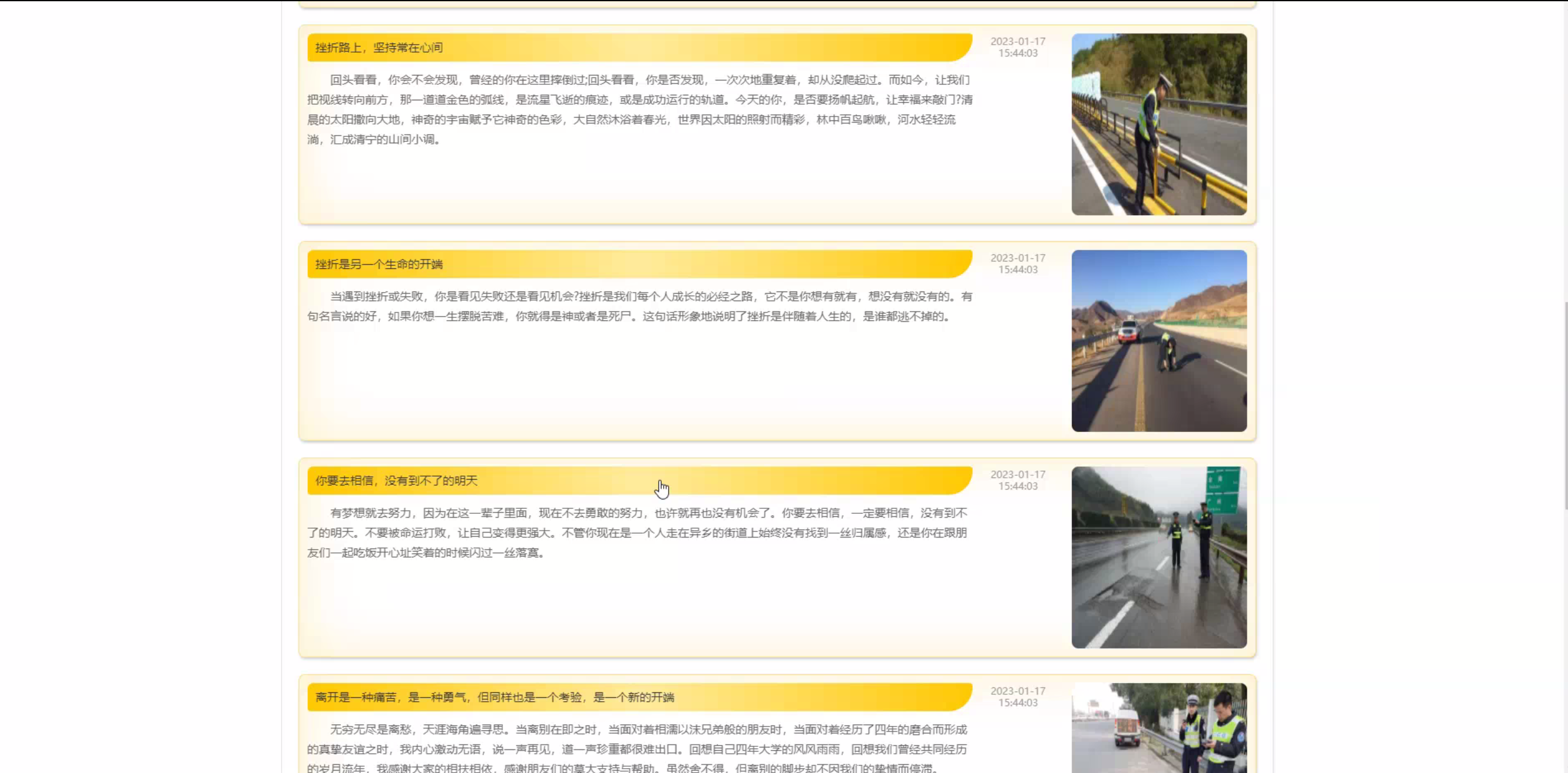Click date stamp of 挫折是另一个生命的开端 article
Screen dimensions: 1568x773
pos(1017,263)
